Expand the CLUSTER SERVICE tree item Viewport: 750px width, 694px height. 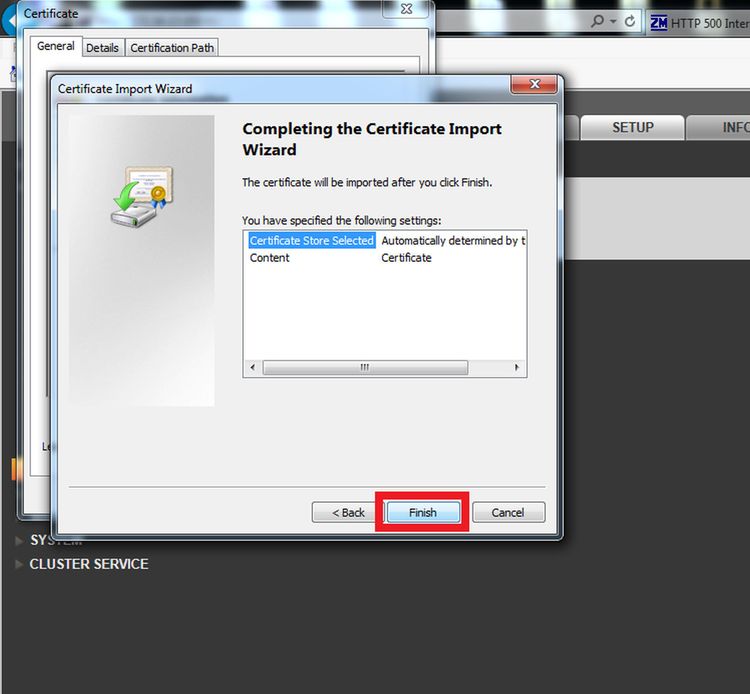pyautogui.click(x=19, y=564)
